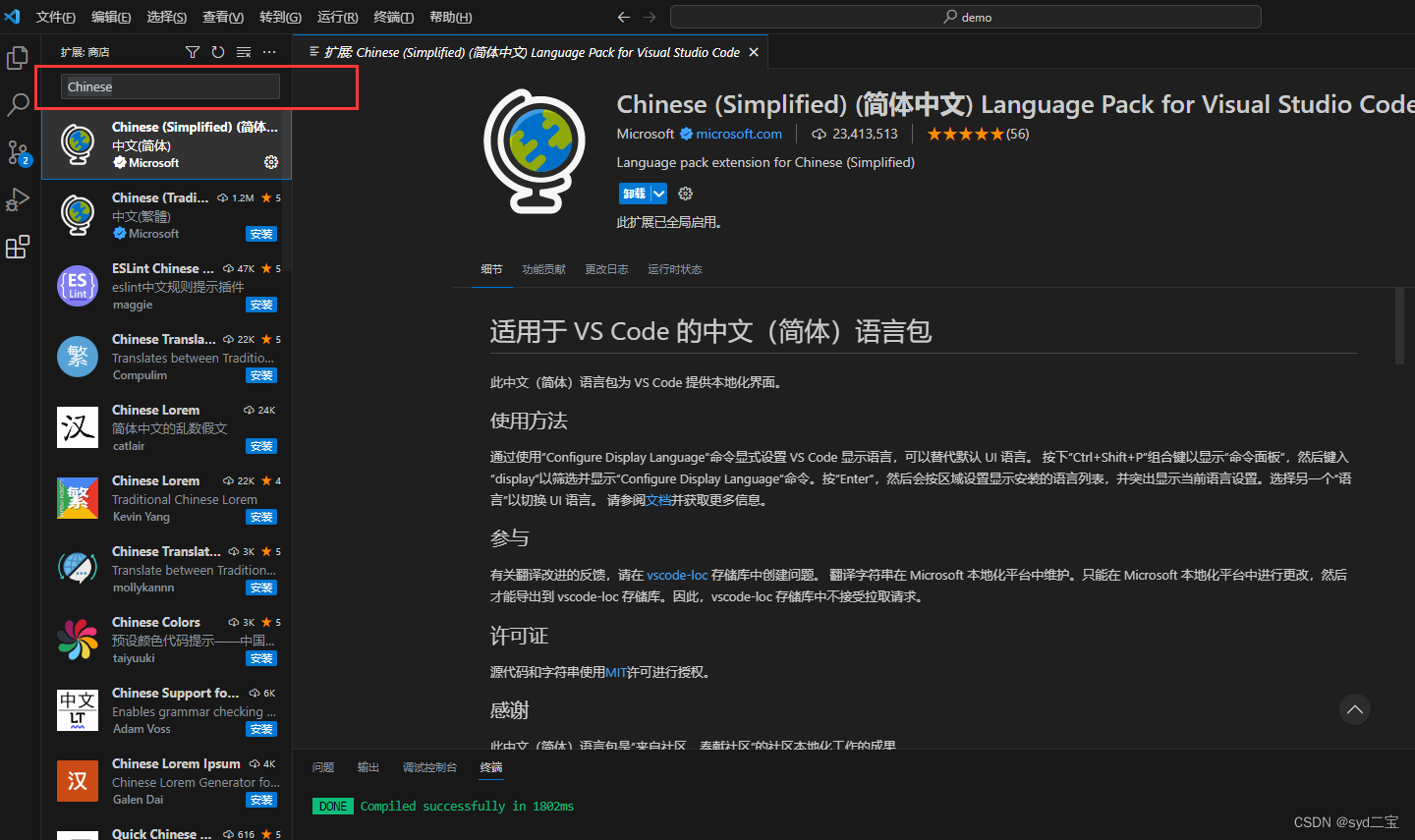This screenshot has height=840, width=1415.
Task: Switch to the 功能贡献 tab
Action: click(543, 268)
